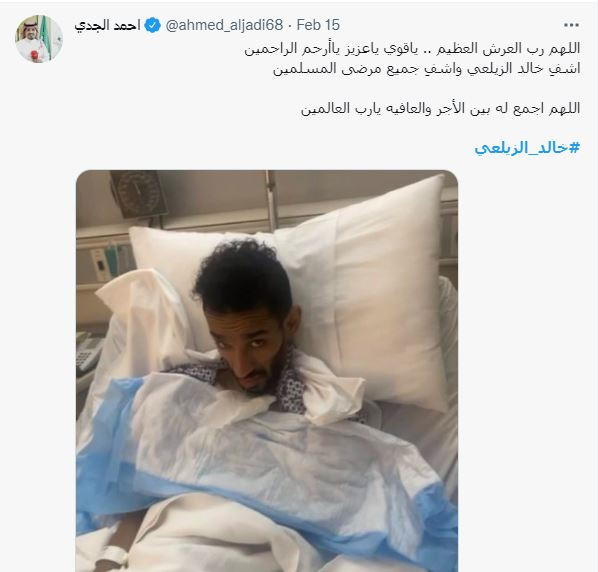Open the tweet via Feb 15 timestamp
Viewport: 598px width, 572px height.
[x=318, y=25]
